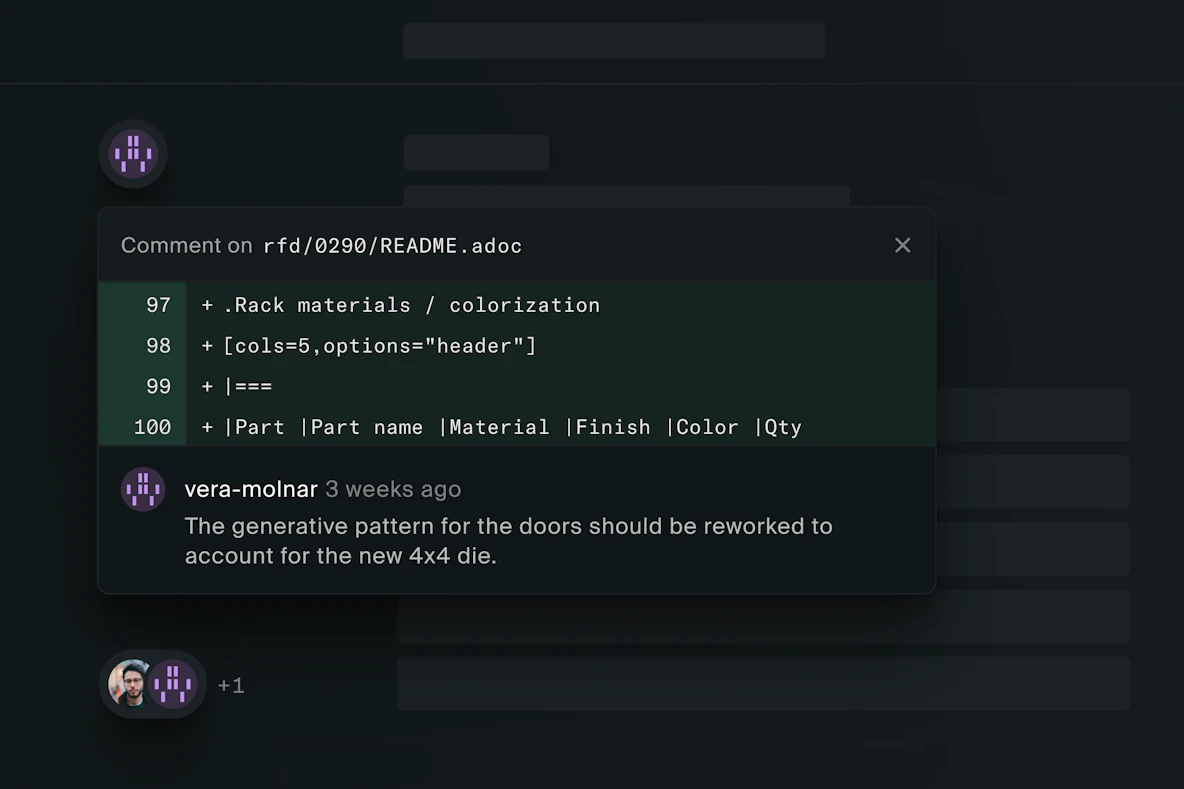Open the photo avatar of the bearded participant
Screen dimensions: 1184x789
(x=130, y=684)
